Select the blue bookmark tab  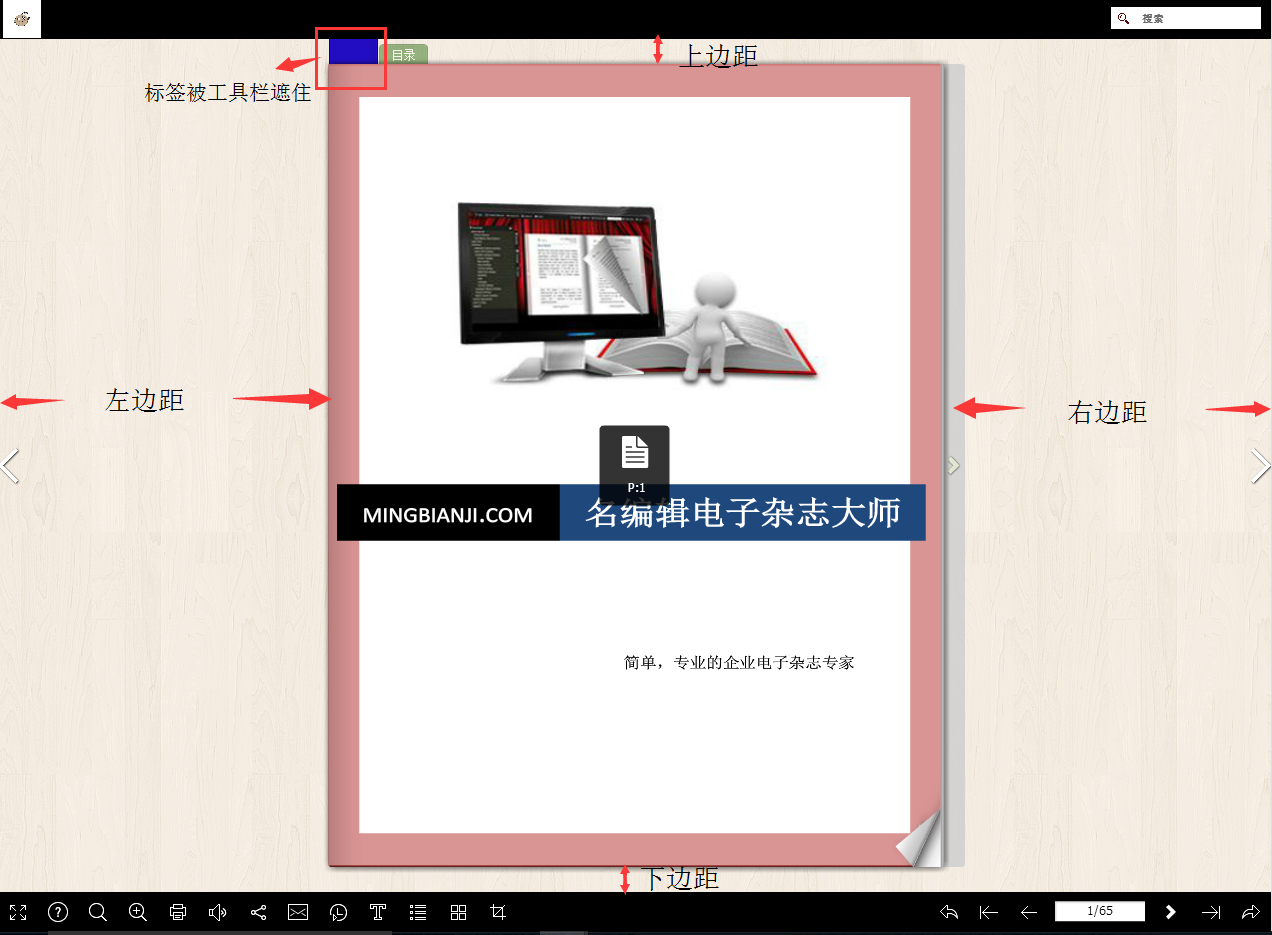tap(353, 52)
